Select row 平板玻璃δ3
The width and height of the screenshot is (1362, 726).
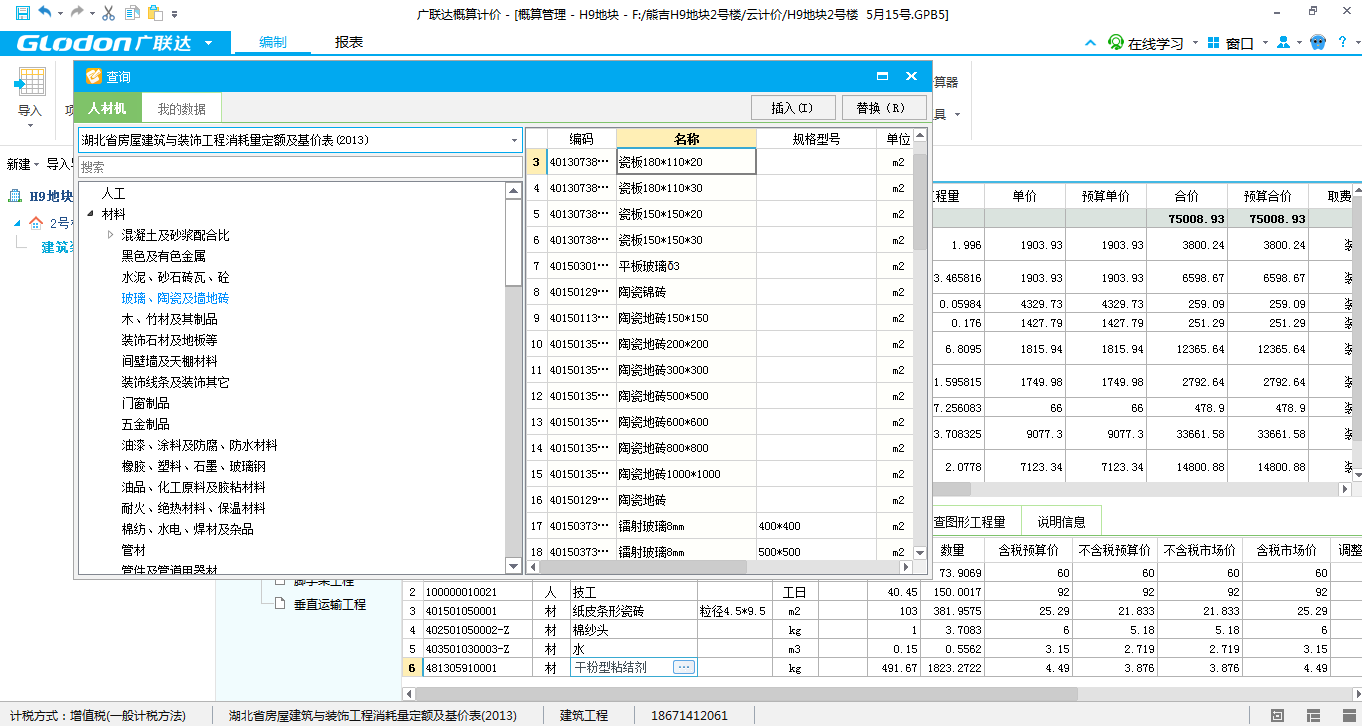720,266
